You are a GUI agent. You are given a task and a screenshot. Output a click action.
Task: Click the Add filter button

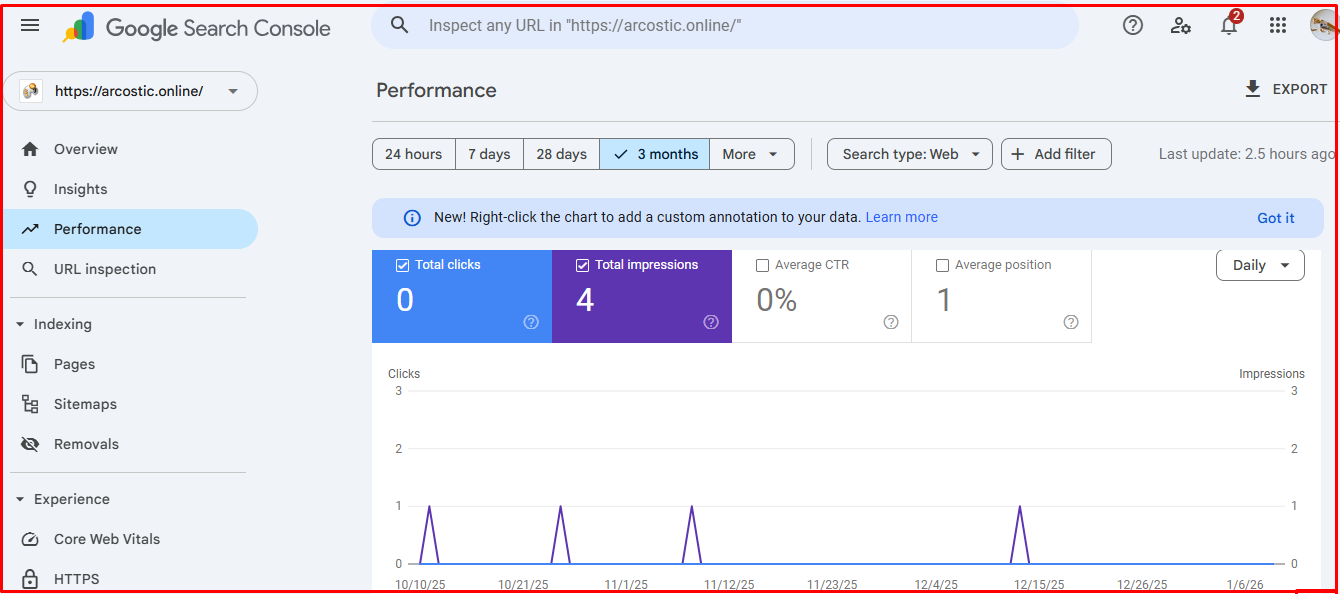coord(1055,154)
